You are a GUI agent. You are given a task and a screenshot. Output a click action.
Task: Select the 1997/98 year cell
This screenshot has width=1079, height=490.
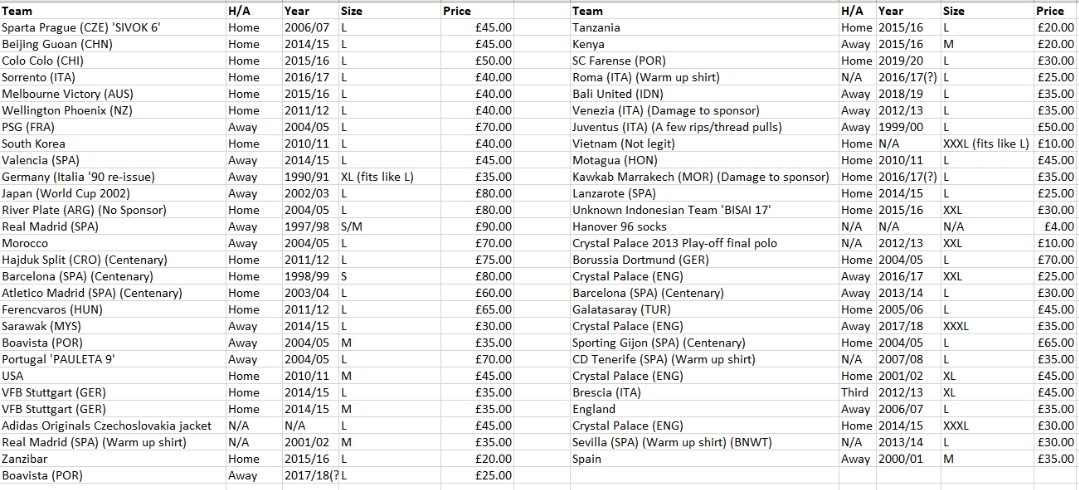tap(304, 227)
